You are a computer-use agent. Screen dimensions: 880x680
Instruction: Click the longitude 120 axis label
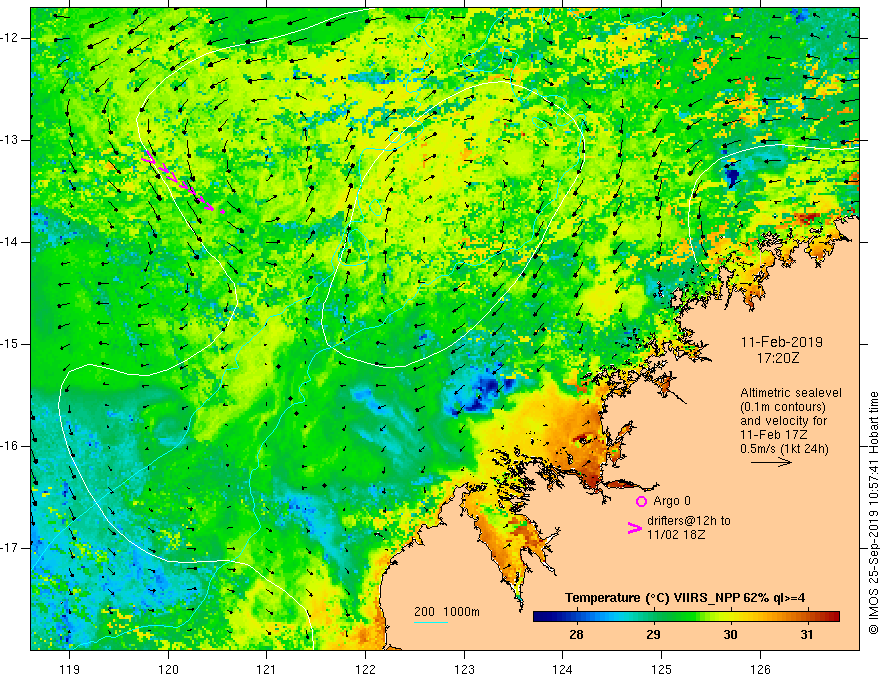168,669
